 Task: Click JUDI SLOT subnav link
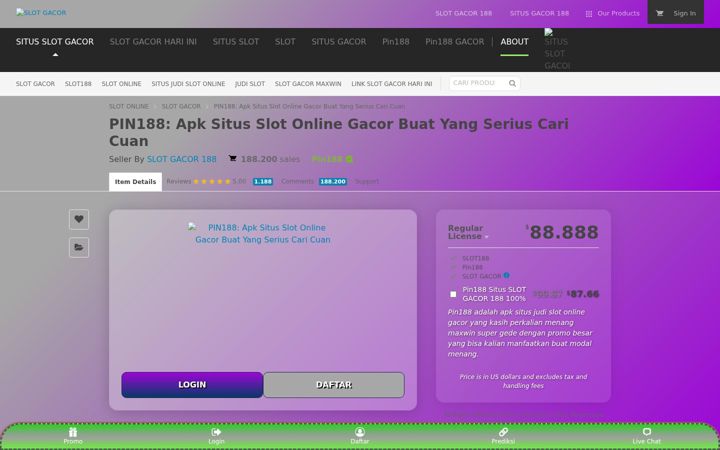click(250, 84)
